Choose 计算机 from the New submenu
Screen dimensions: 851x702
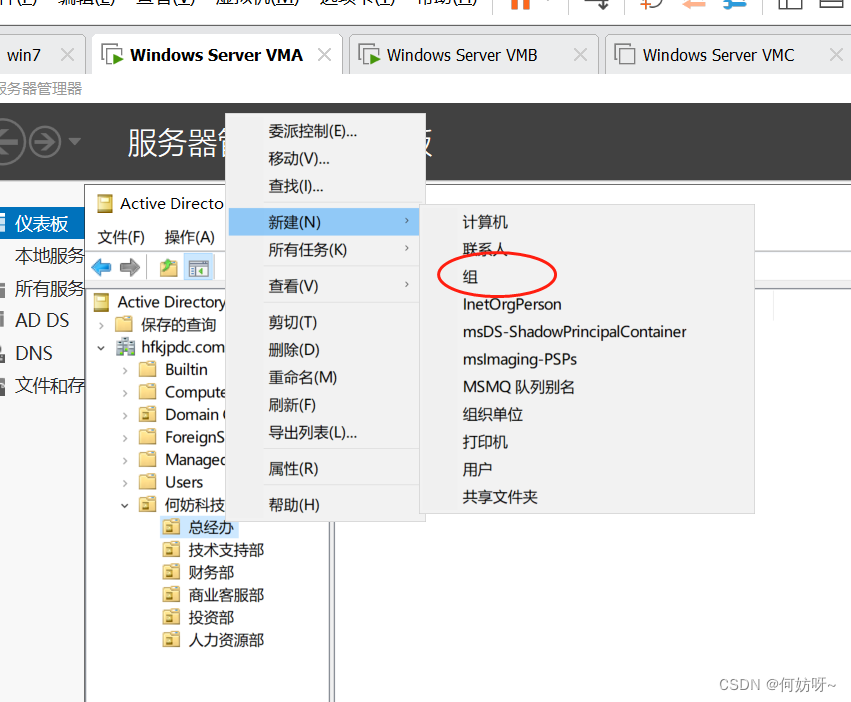tap(485, 222)
